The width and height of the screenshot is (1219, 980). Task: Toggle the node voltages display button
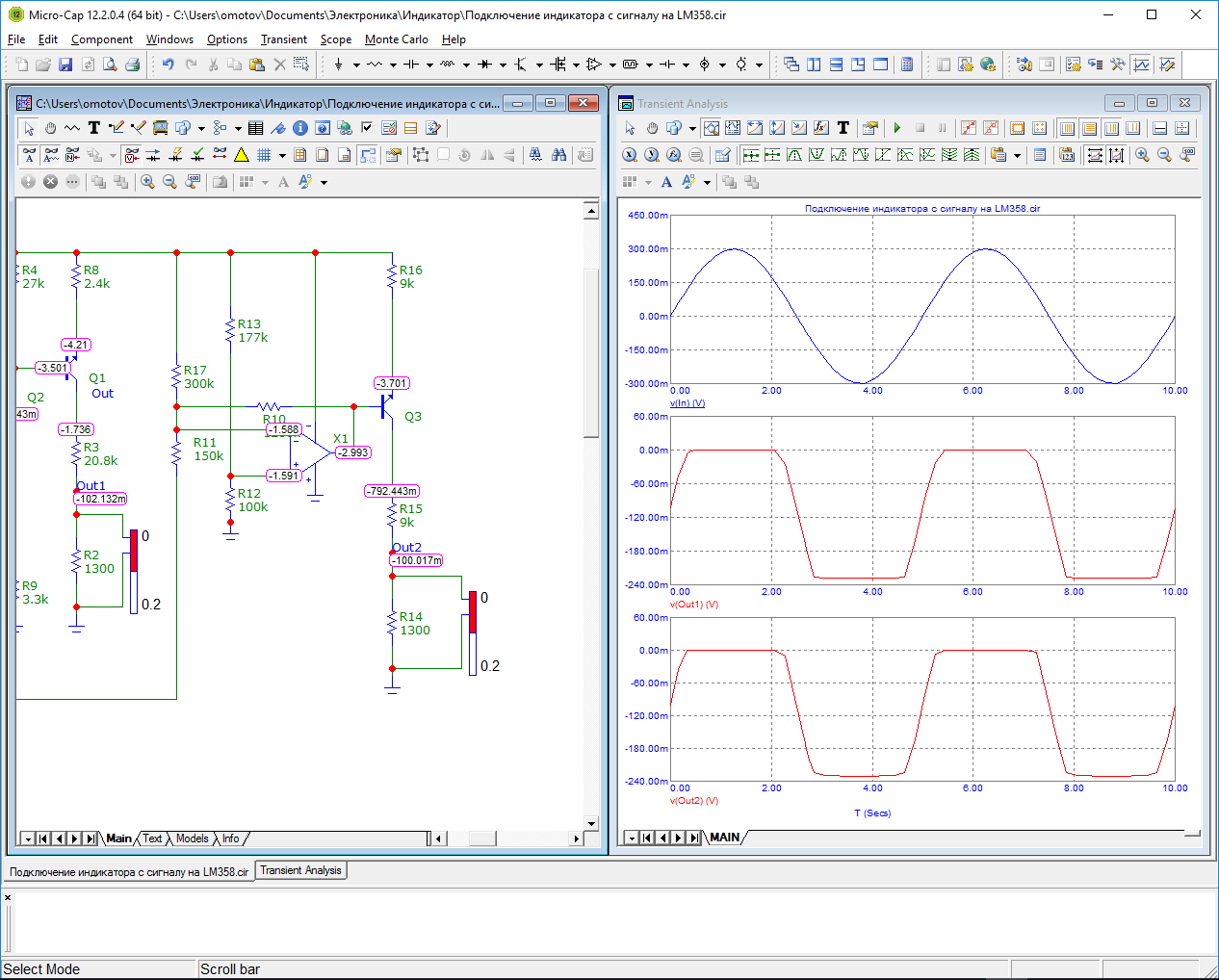[x=132, y=155]
